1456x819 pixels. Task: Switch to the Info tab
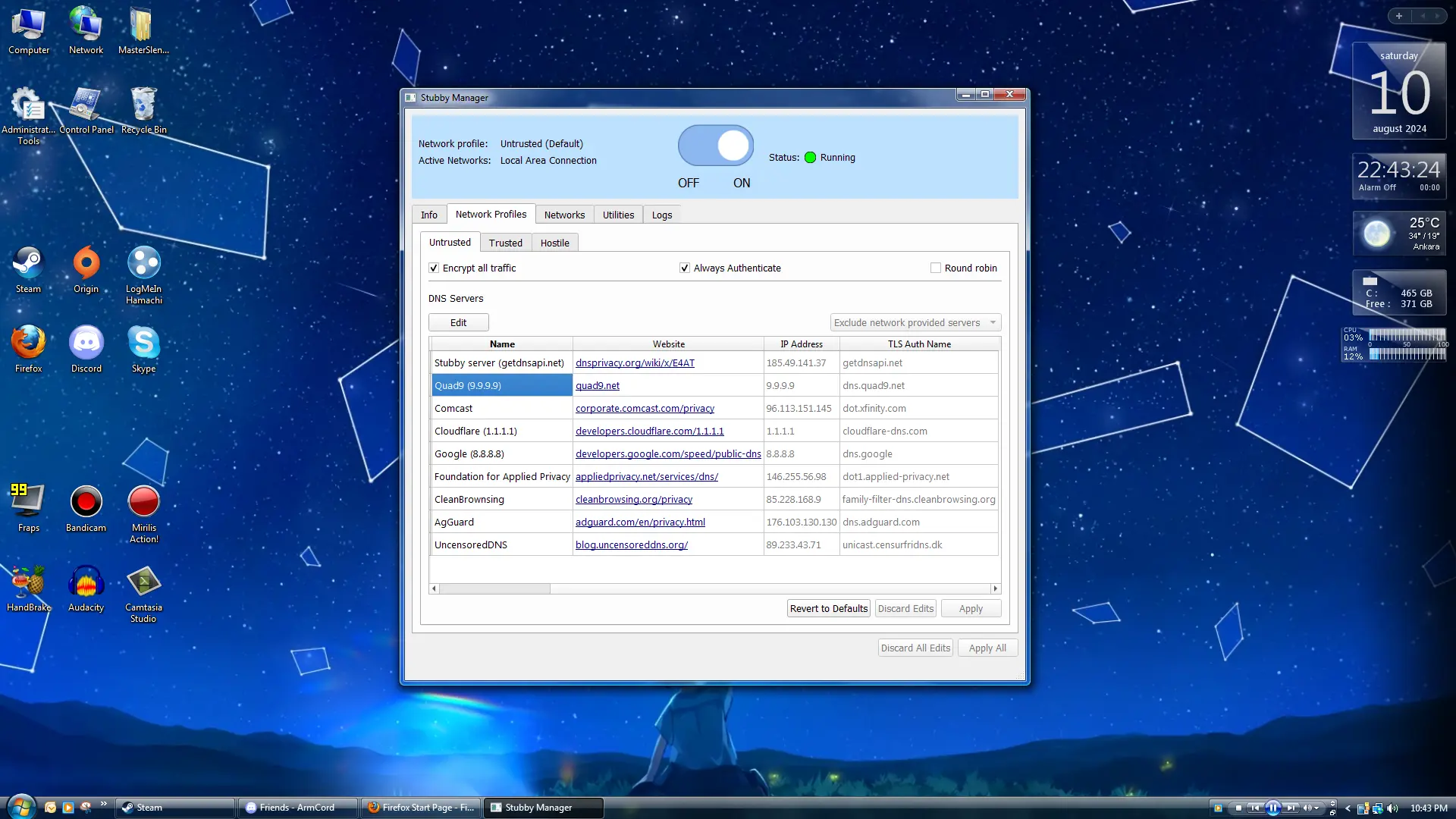click(428, 215)
